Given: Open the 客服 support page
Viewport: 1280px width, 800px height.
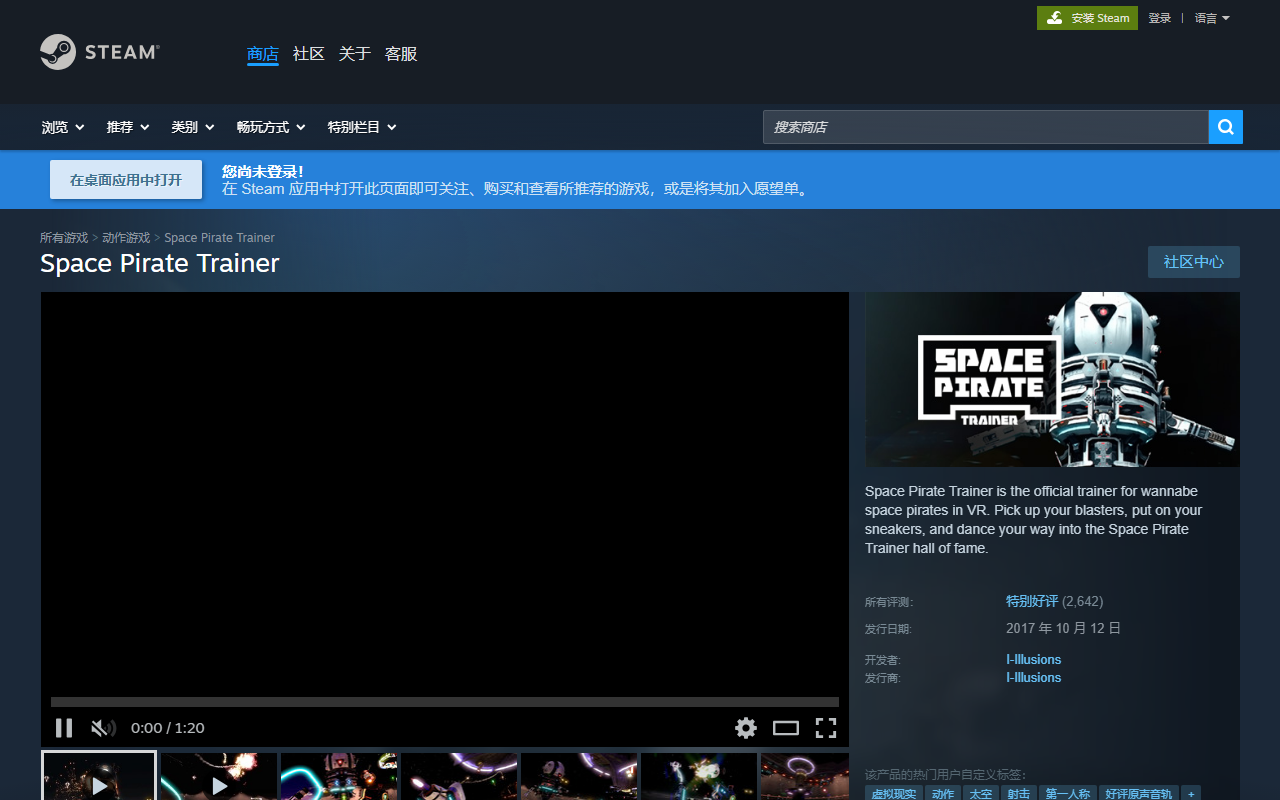Looking at the screenshot, I should pos(401,54).
